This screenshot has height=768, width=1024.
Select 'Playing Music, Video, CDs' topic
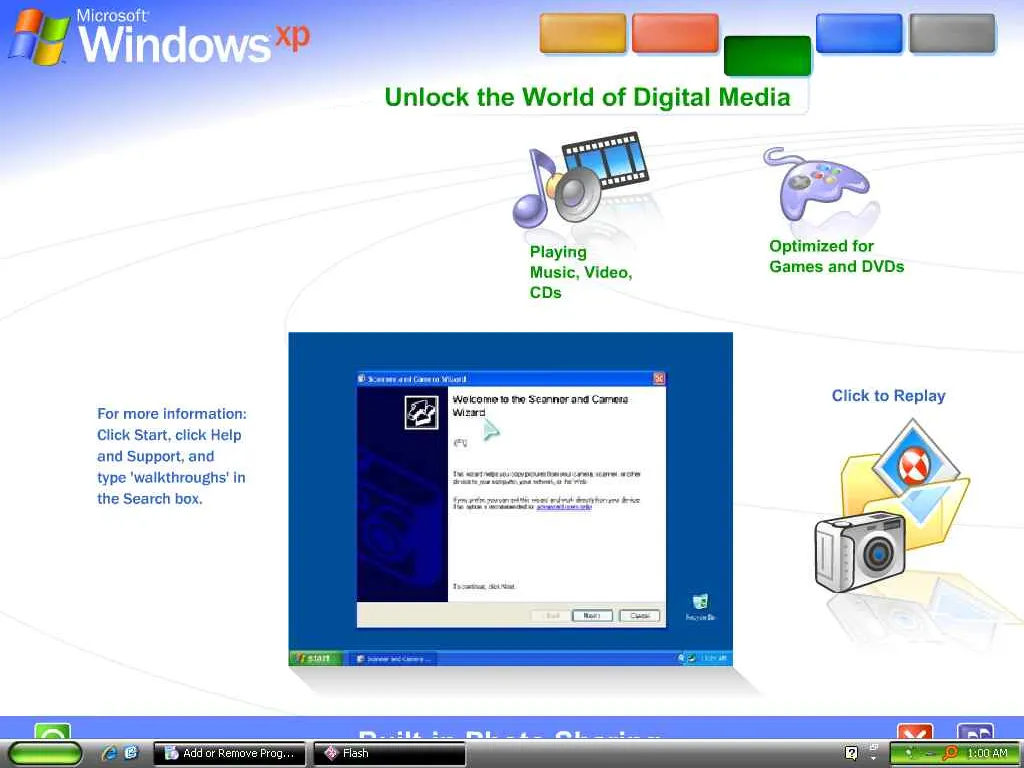click(x=581, y=272)
